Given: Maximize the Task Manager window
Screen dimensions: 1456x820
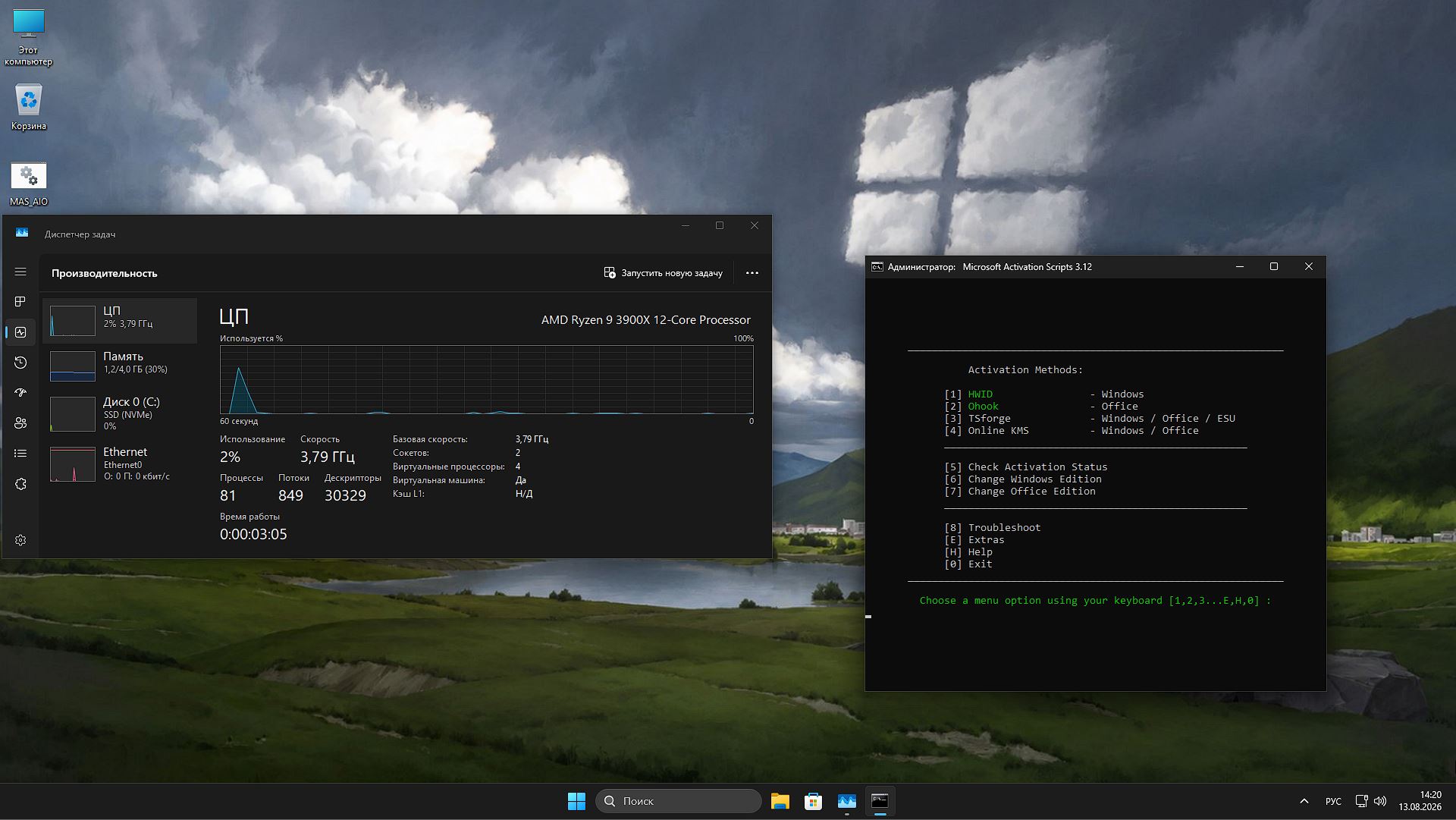Looking at the screenshot, I should (x=720, y=225).
